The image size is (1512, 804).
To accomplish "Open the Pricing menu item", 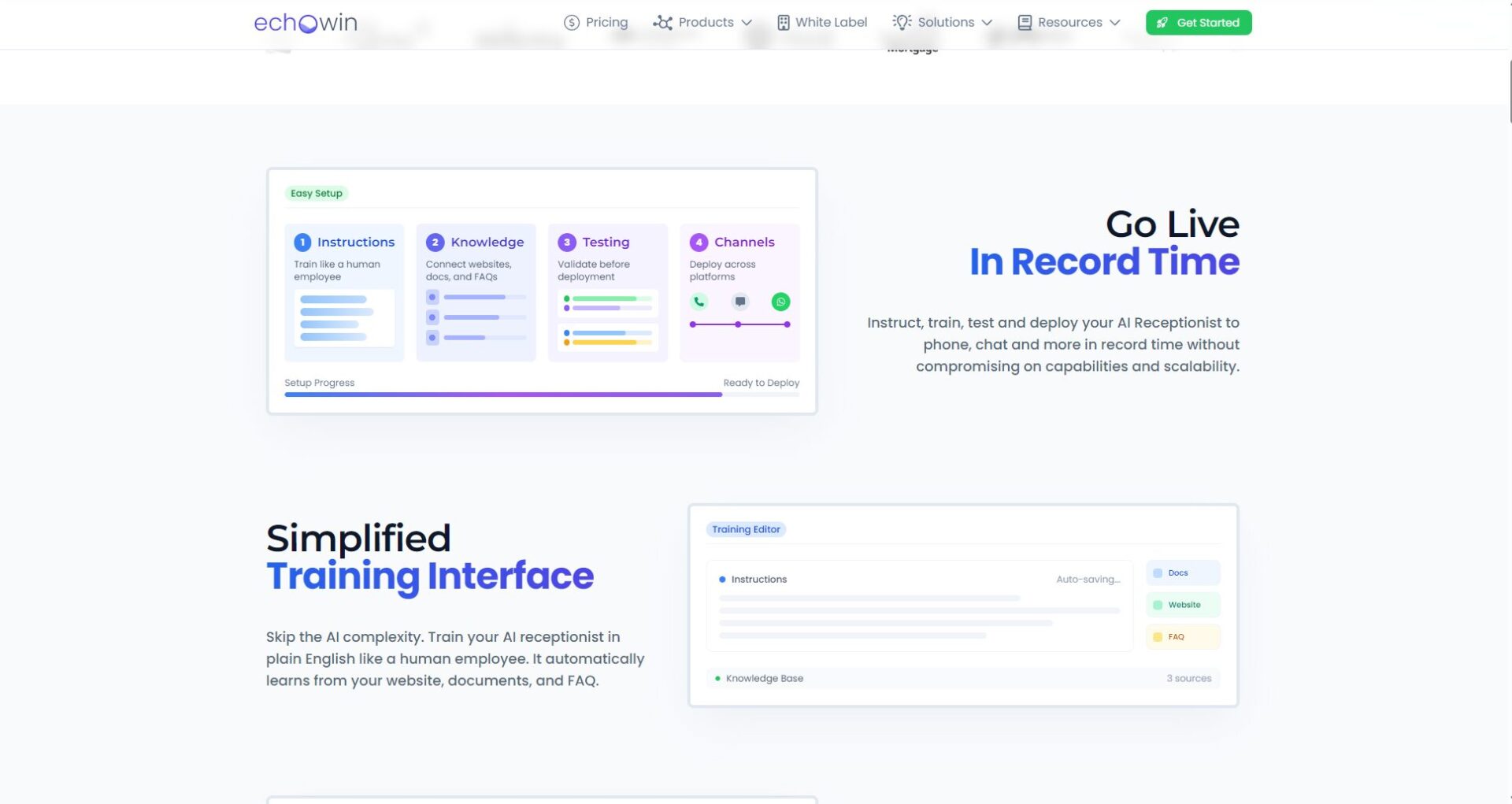I will (606, 22).
